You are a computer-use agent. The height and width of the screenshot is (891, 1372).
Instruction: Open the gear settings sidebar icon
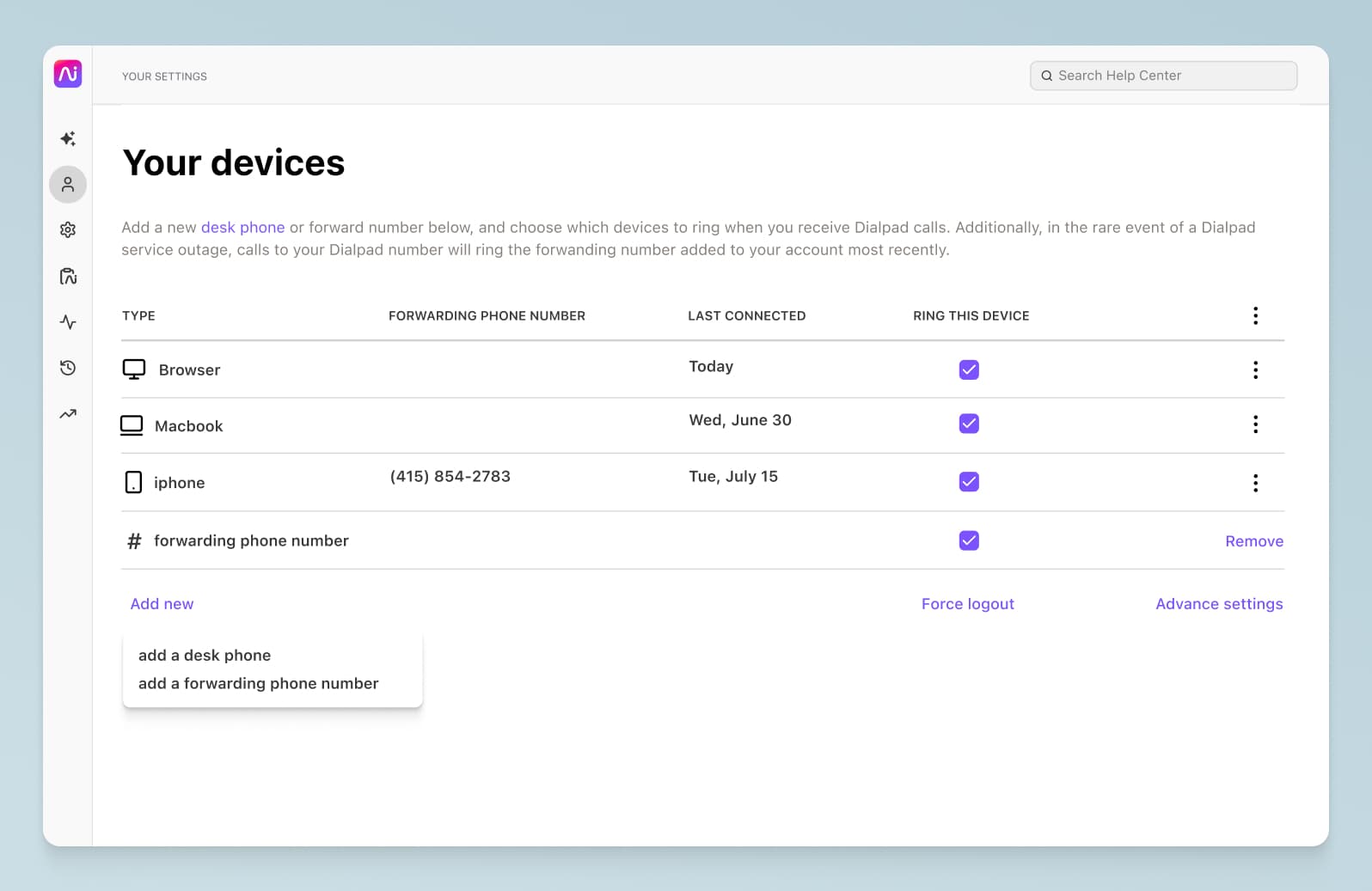[68, 230]
